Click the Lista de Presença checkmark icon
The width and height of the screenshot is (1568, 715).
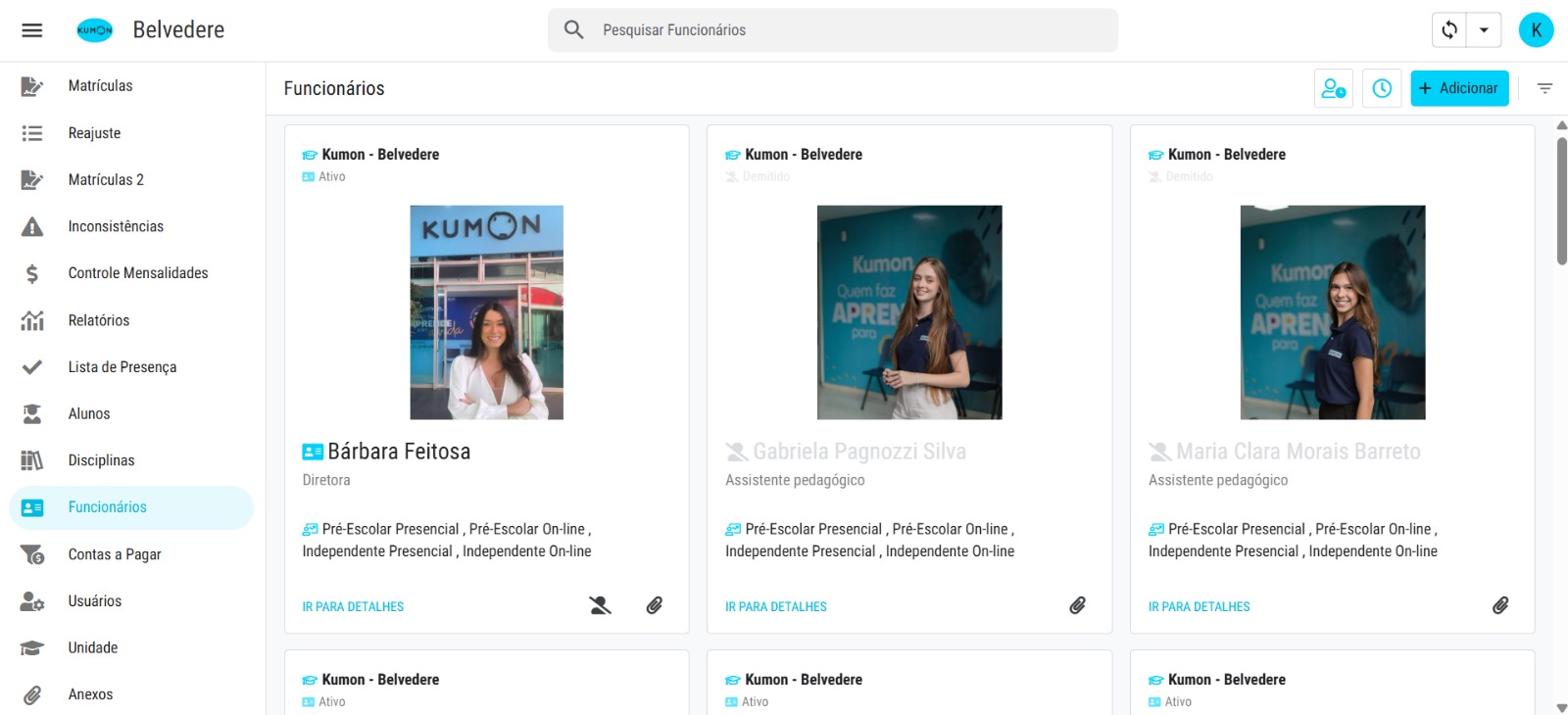[x=32, y=367]
